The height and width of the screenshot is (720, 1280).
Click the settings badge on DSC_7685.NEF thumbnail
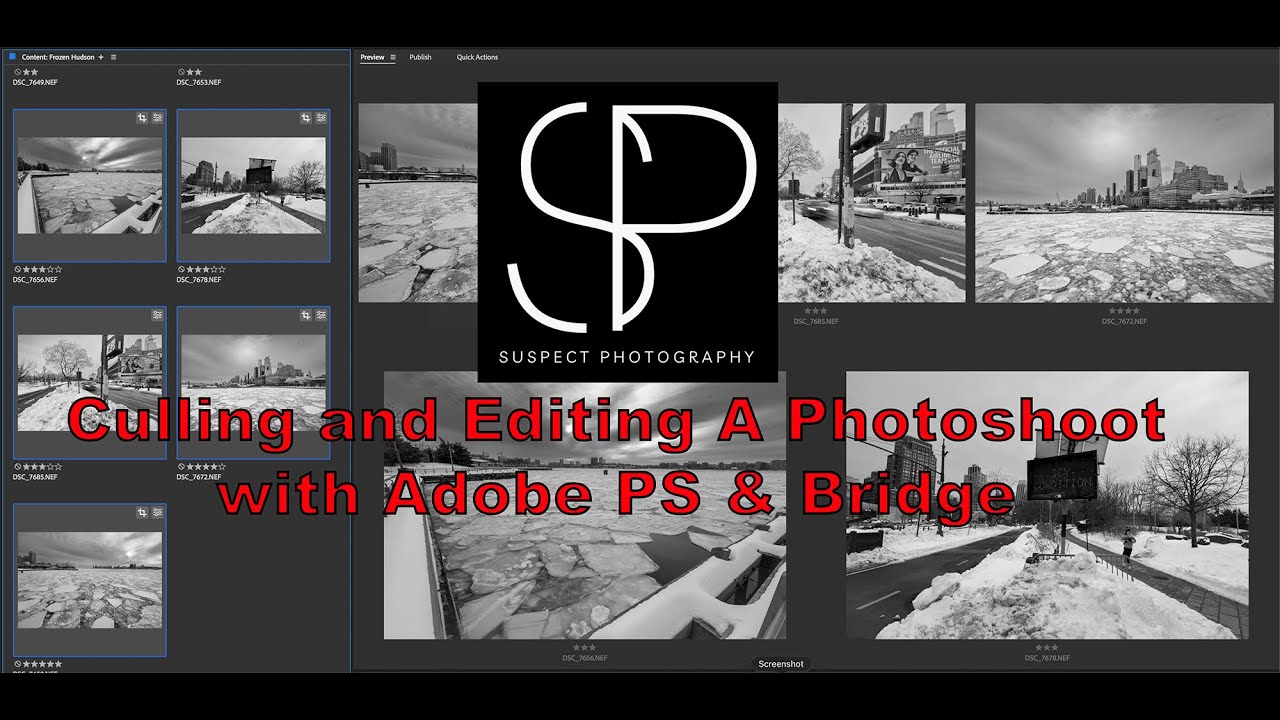point(158,315)
